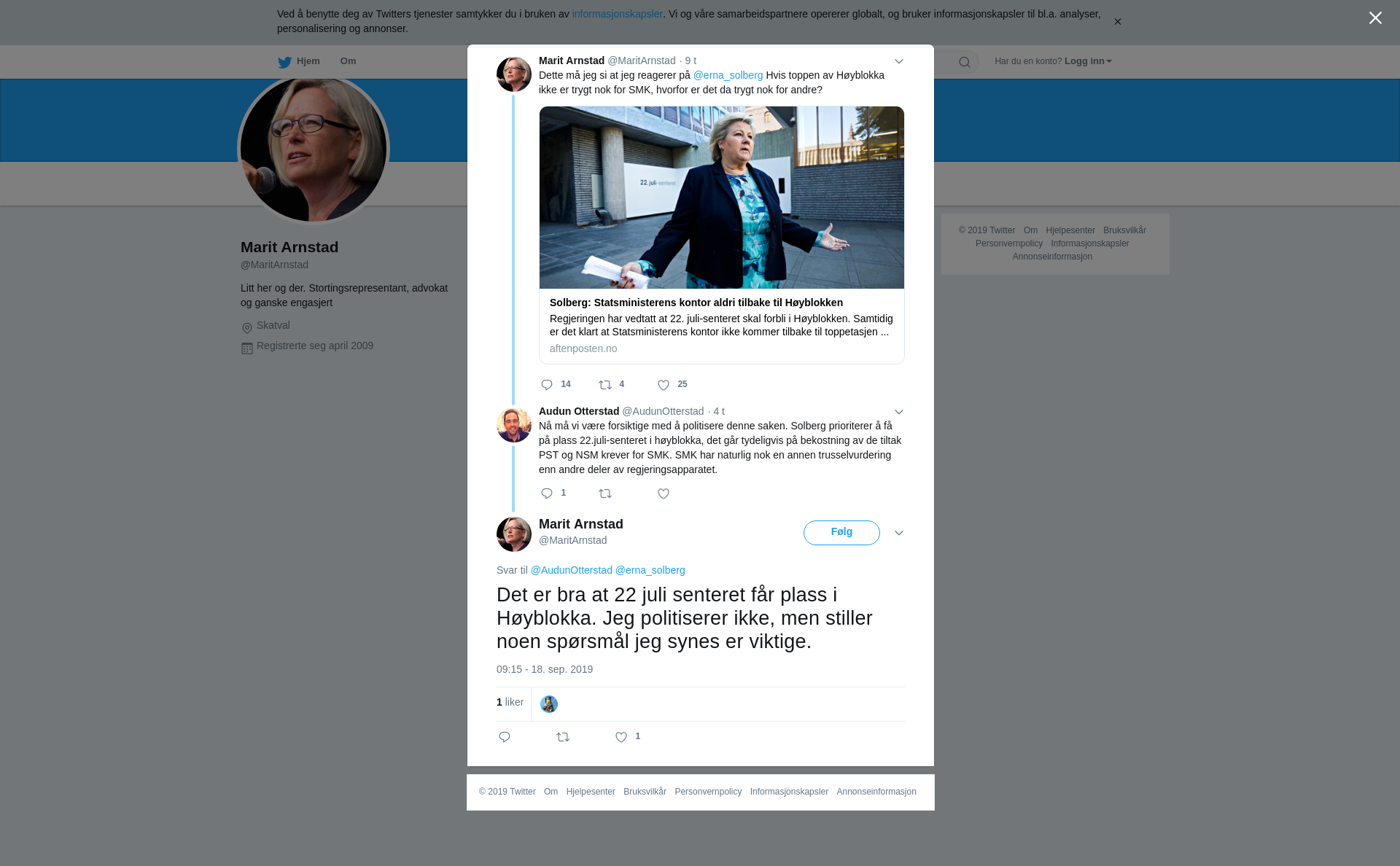Like the tweet showing 25 likes
Viewport: 1400px width, 866px height.
click(664, 385)
